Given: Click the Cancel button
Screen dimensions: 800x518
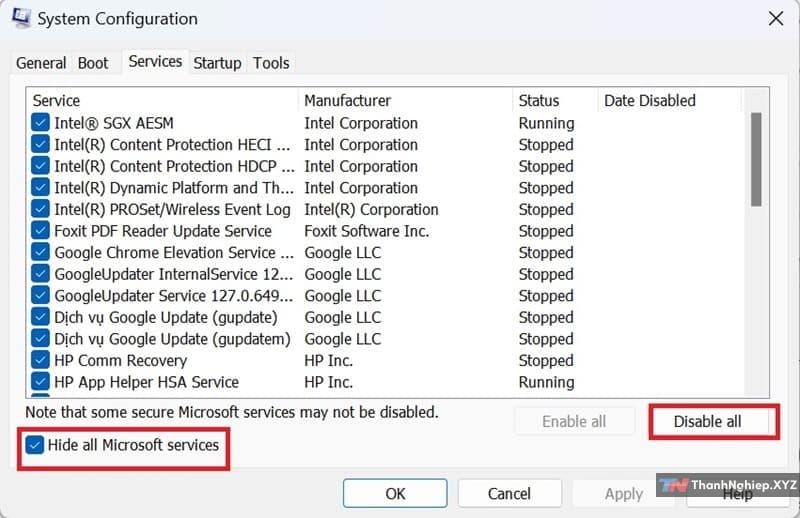Looking at the screenshot, I should tap(509, 494).
